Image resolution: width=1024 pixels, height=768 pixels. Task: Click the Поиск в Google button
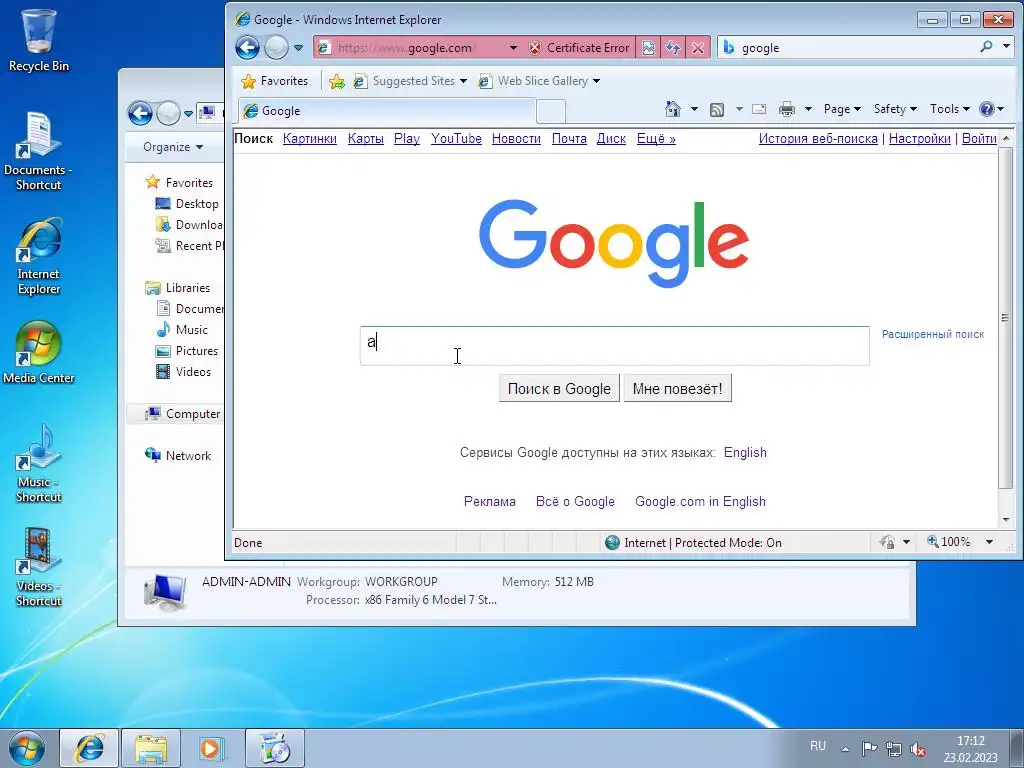pos(559,389)
